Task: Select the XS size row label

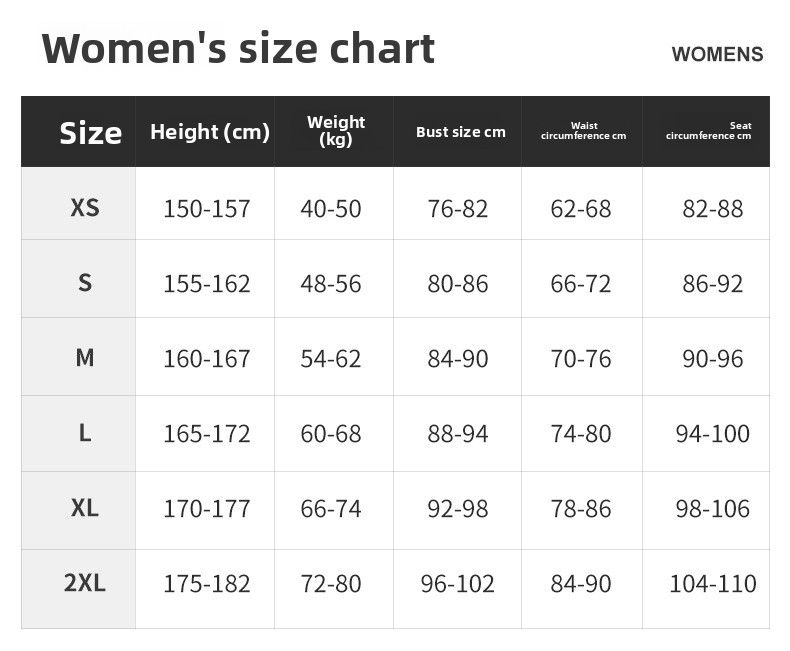Action: [x=85, y=207]
